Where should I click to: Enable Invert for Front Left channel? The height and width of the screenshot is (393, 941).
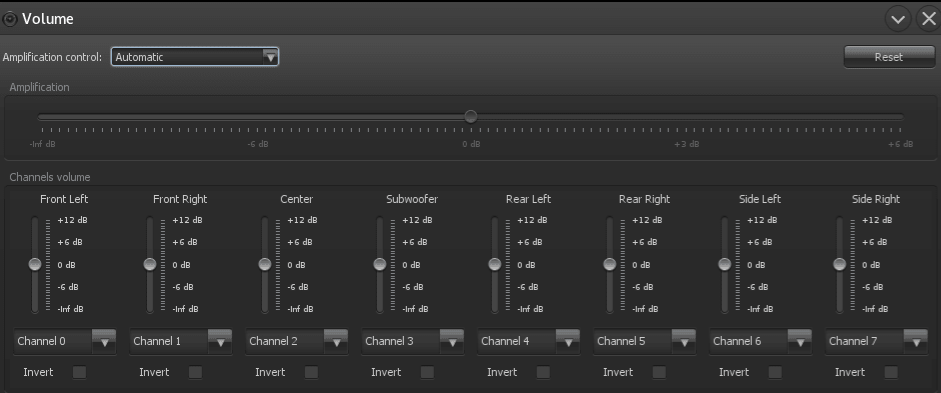pyautogui.click(x=79, y=372)
